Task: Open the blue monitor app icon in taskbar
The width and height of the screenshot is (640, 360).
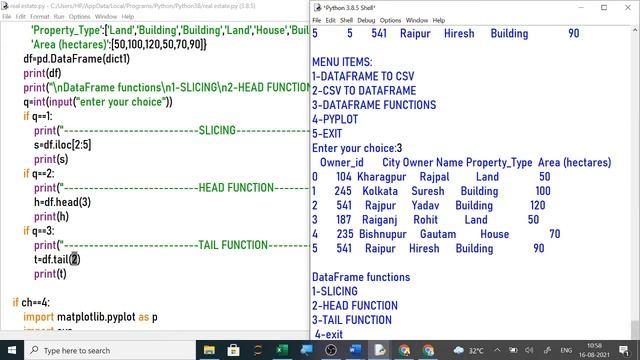Action: (x=306, y=350)
